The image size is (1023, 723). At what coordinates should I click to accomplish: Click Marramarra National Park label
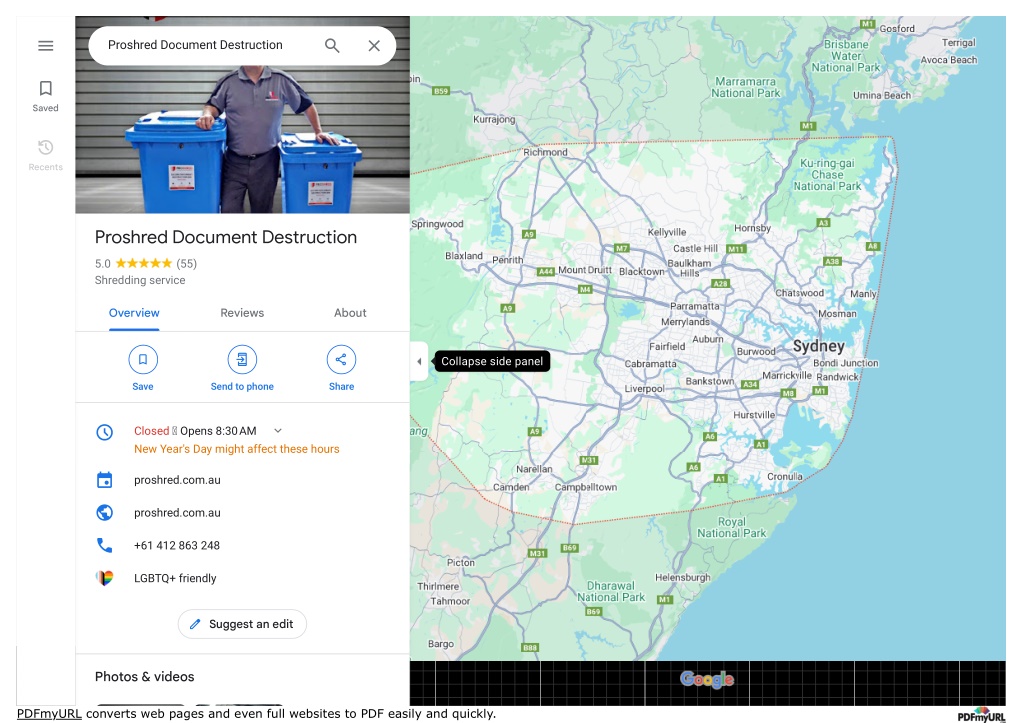(746, 87)
